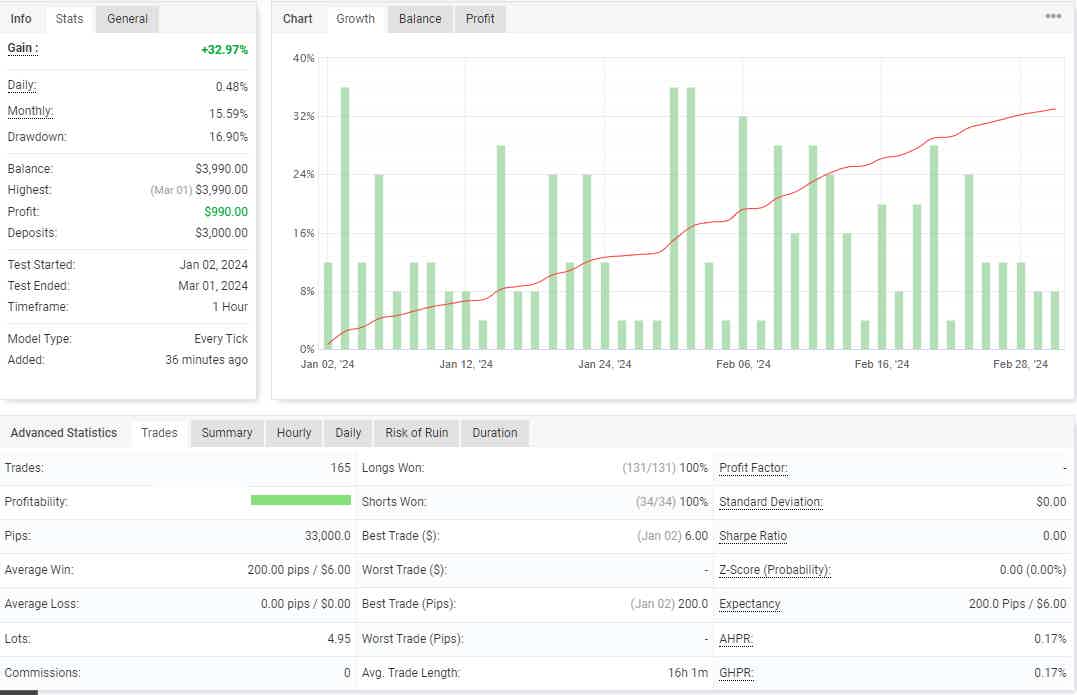Select the Growth chart tab
This screenshot has height=695, width=1077.
[x=355, y=19]
